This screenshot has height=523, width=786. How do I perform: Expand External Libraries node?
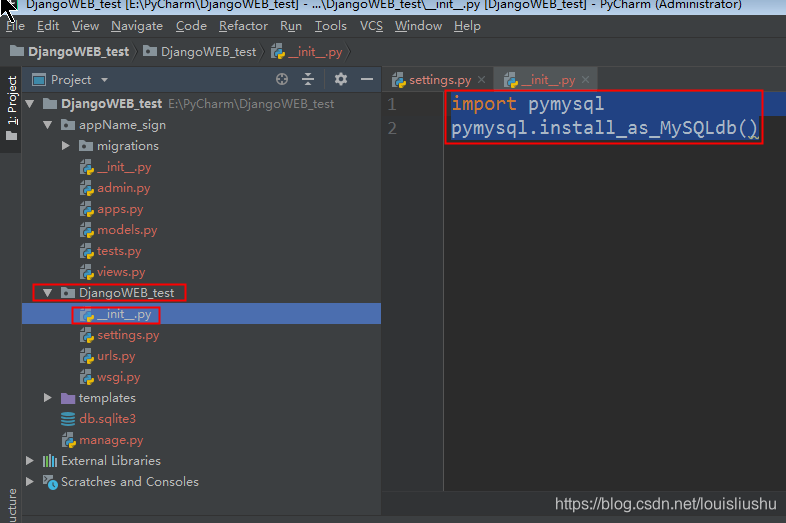pos(30,460)
